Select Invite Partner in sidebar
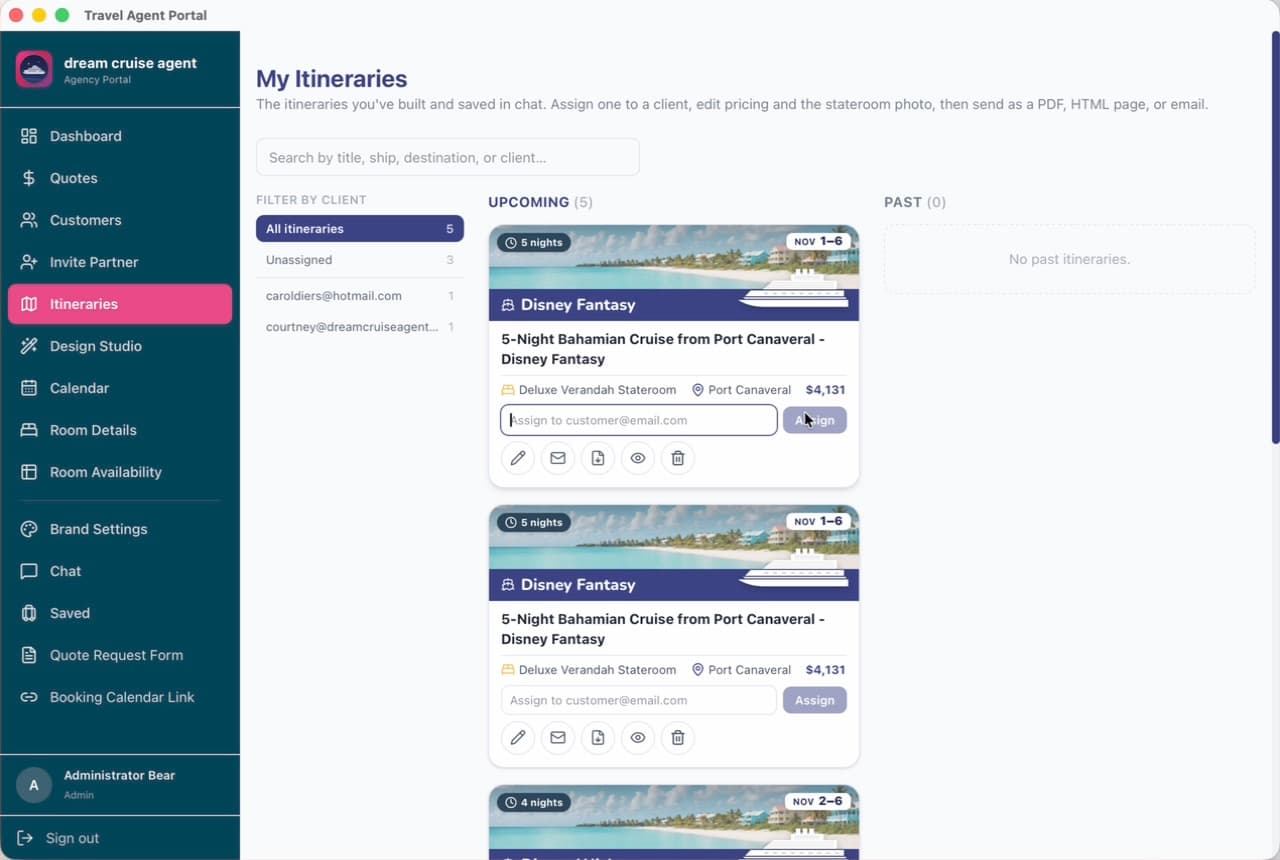 [120, 262]
